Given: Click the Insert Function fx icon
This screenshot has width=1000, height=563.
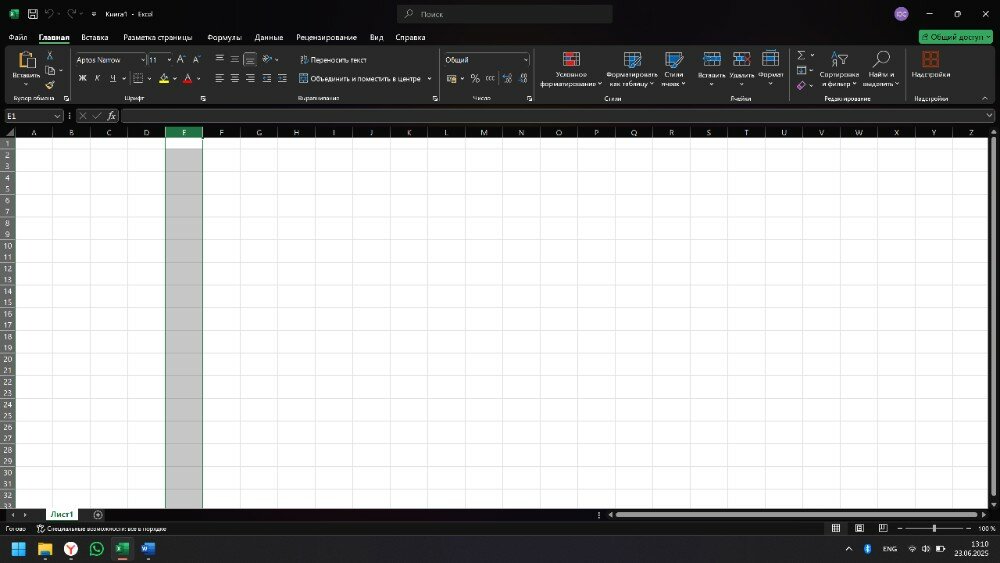Looking at the screenshot, I should click(x=112, y=115).
